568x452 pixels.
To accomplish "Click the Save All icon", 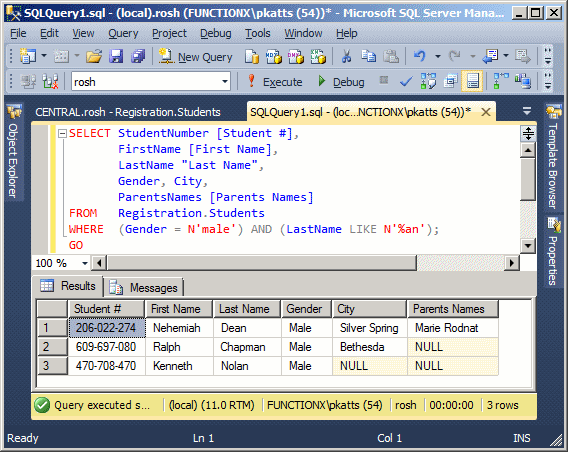I will pyautogui.click(x=138, y=56).
